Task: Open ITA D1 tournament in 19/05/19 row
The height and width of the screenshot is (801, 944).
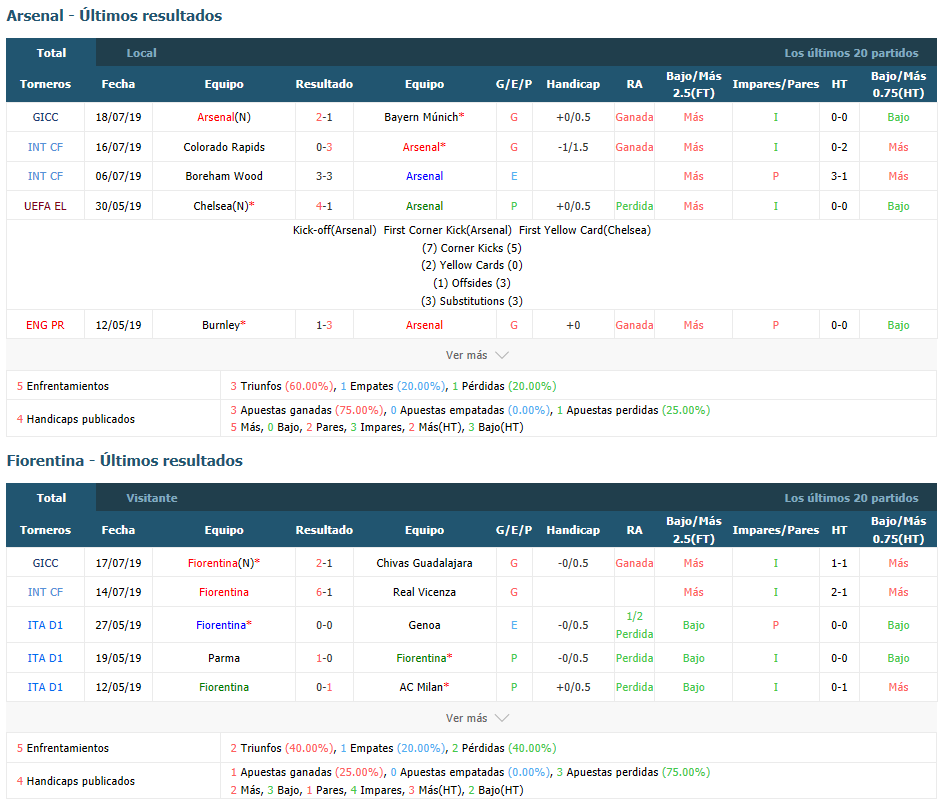Action: [45, 658]
